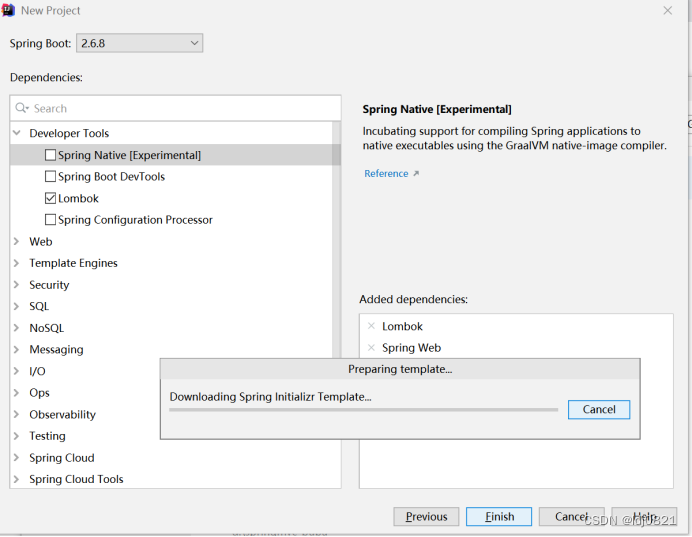The width and height of the screenshot is (692, 537).
Task: Check the Spring Native [Experimental] checkbox
Action: pyautogui.click(x=50, y=155)
